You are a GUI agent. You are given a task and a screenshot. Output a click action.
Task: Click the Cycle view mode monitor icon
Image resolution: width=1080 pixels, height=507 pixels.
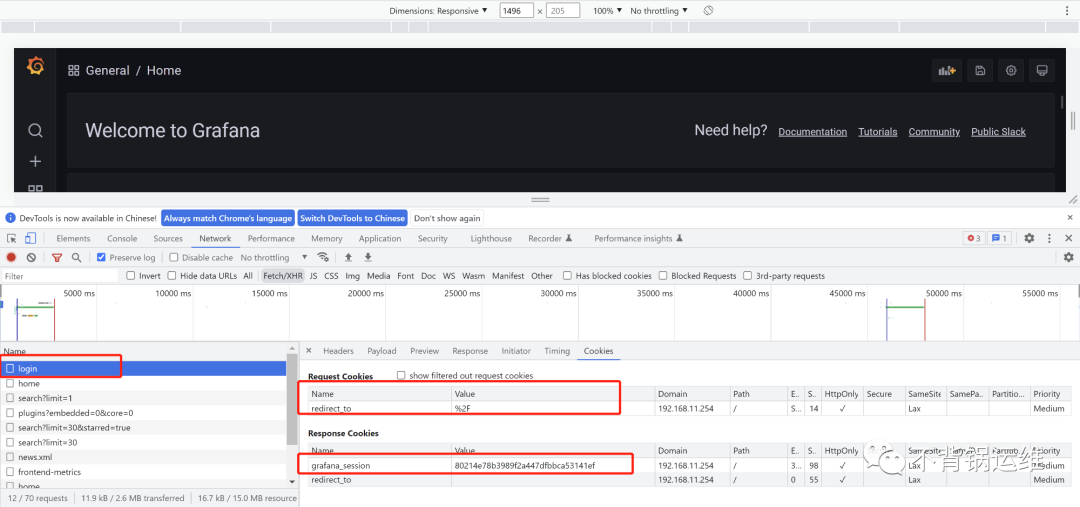click(1042, 70)
